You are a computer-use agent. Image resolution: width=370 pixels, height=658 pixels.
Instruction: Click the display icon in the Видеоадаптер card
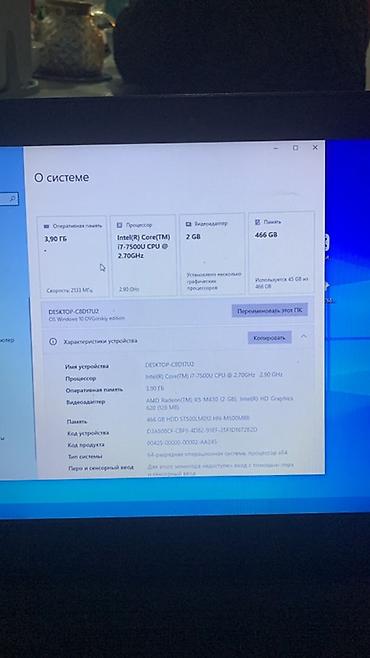tap(189, 224)
